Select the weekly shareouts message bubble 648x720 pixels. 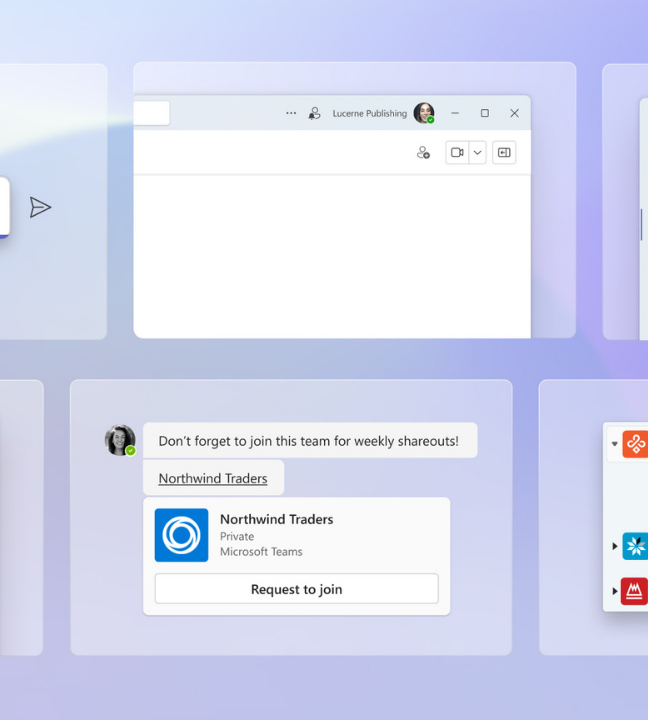[x=310, y=440]
